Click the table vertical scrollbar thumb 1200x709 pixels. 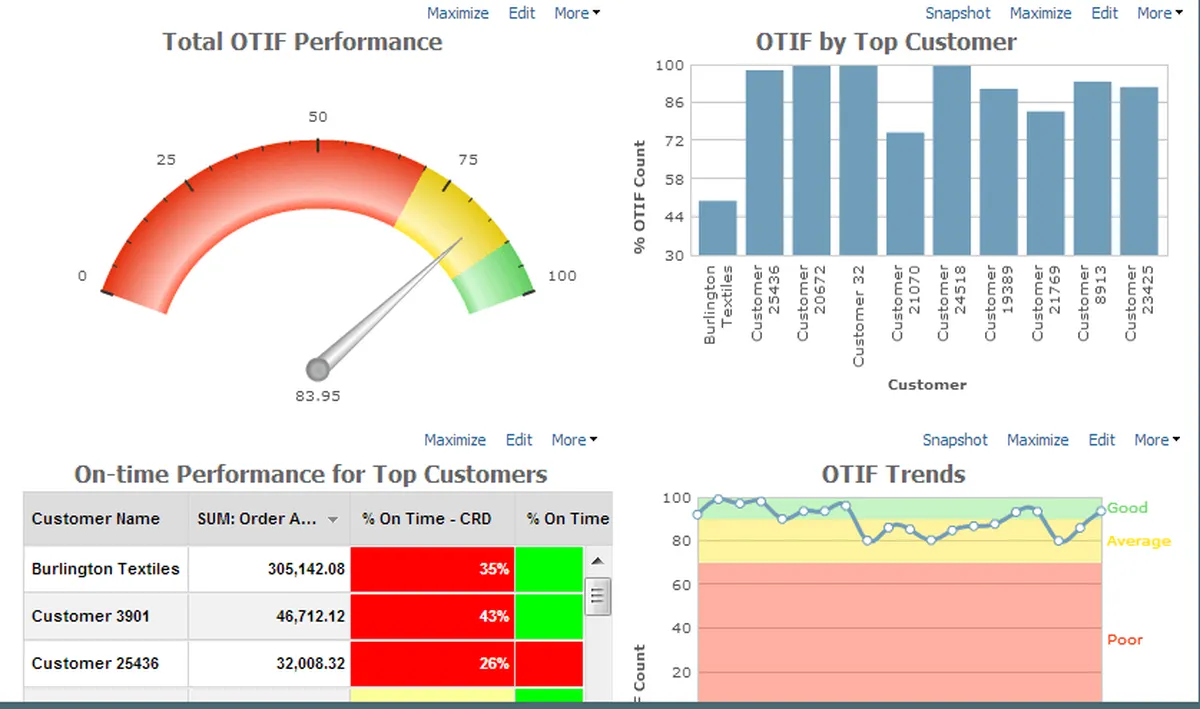[x=599, y=596]
